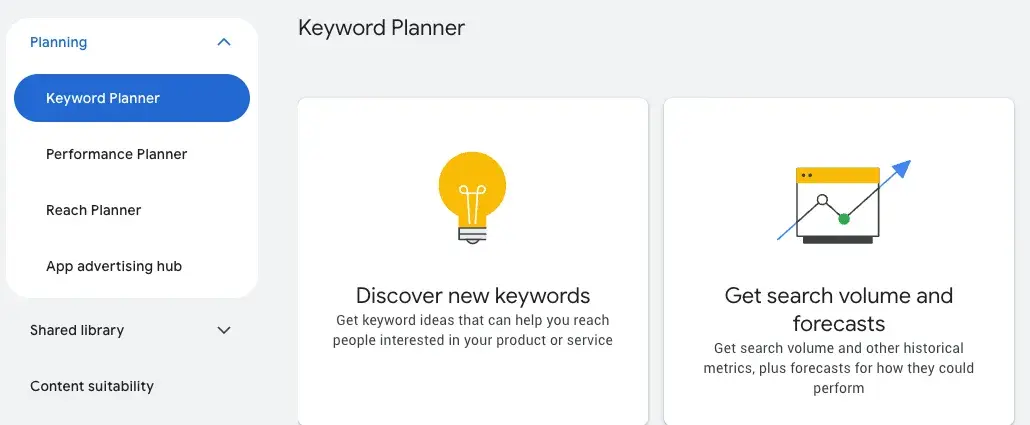The image size is (1030, 425).
Task: Click the yellow window bar of forecast graphic
Action: click(x=838, y=175)
